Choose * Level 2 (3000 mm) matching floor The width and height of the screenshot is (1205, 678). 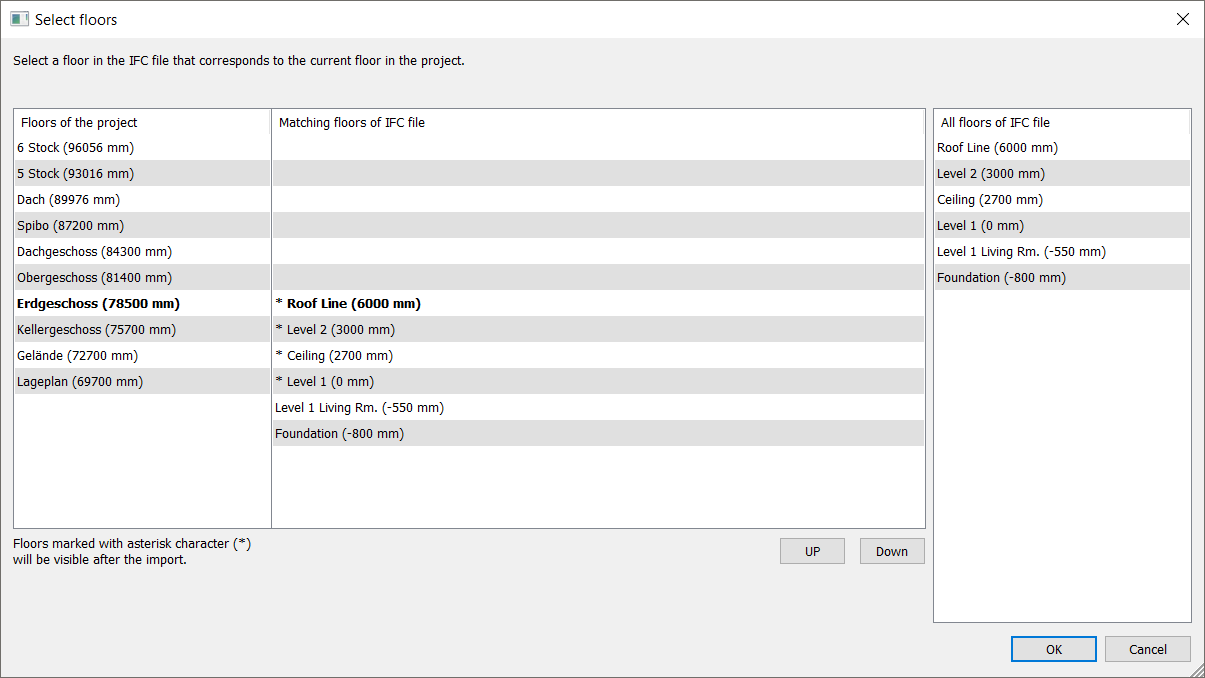[x=598, y=329]
